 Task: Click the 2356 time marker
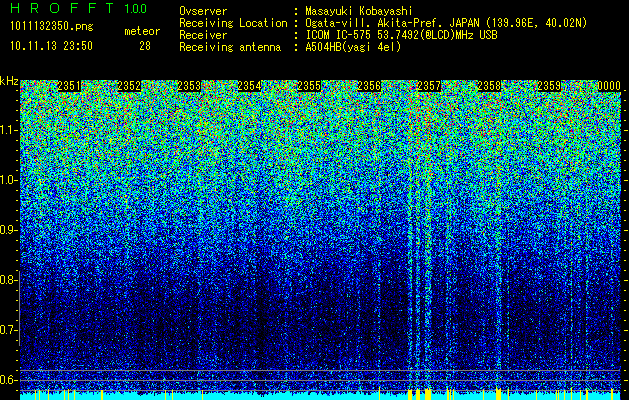click(x=369, y=86)
